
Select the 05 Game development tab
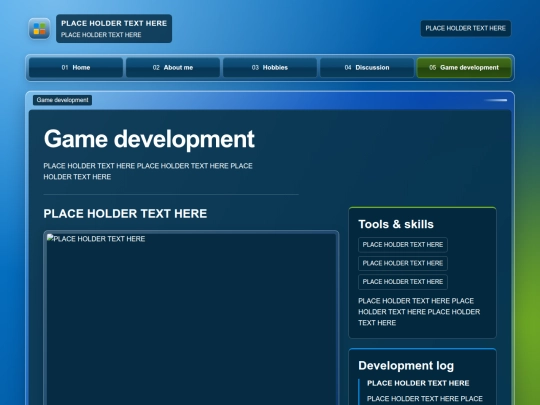[464, 68]
